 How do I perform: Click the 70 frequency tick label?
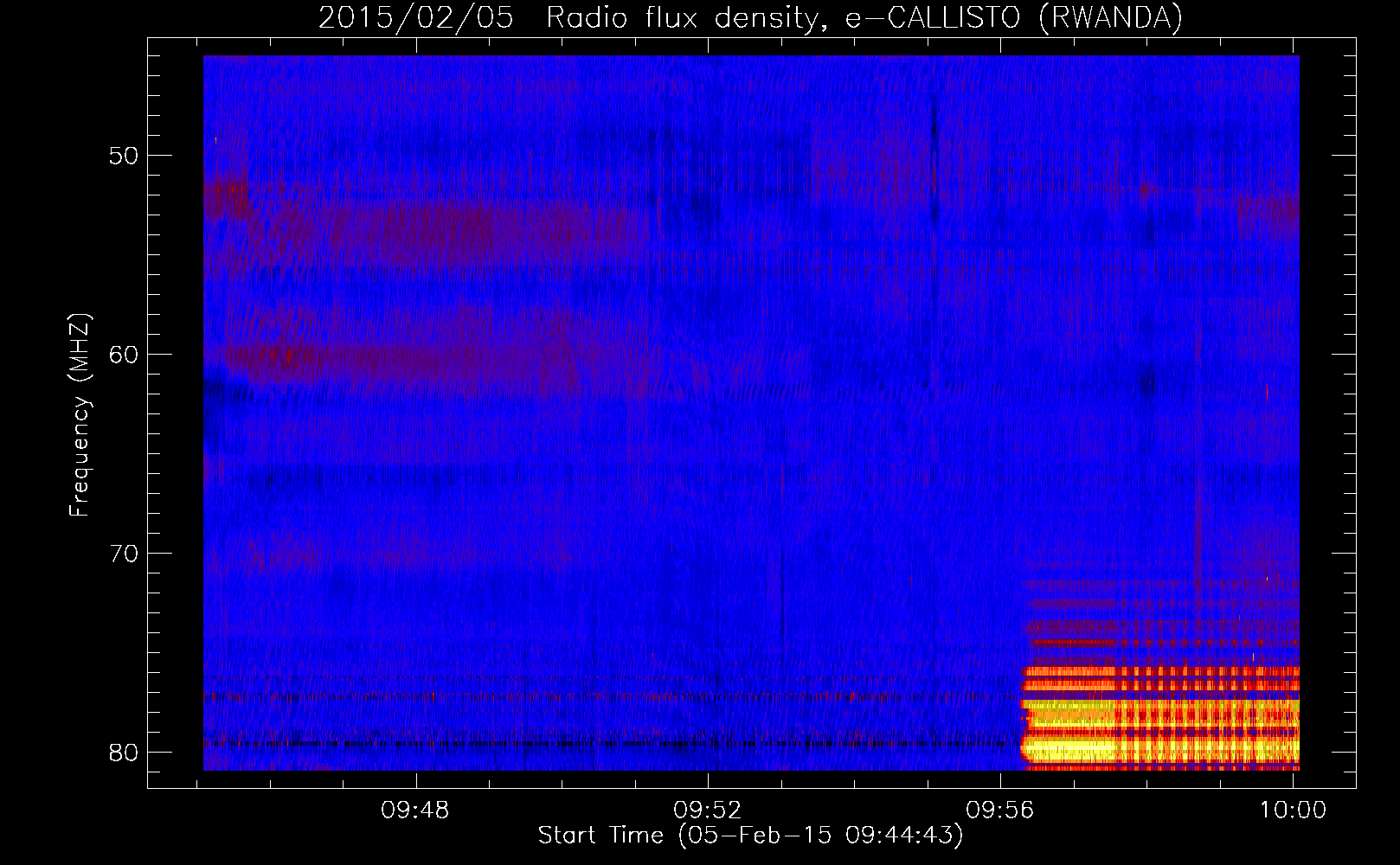[124, 554]
